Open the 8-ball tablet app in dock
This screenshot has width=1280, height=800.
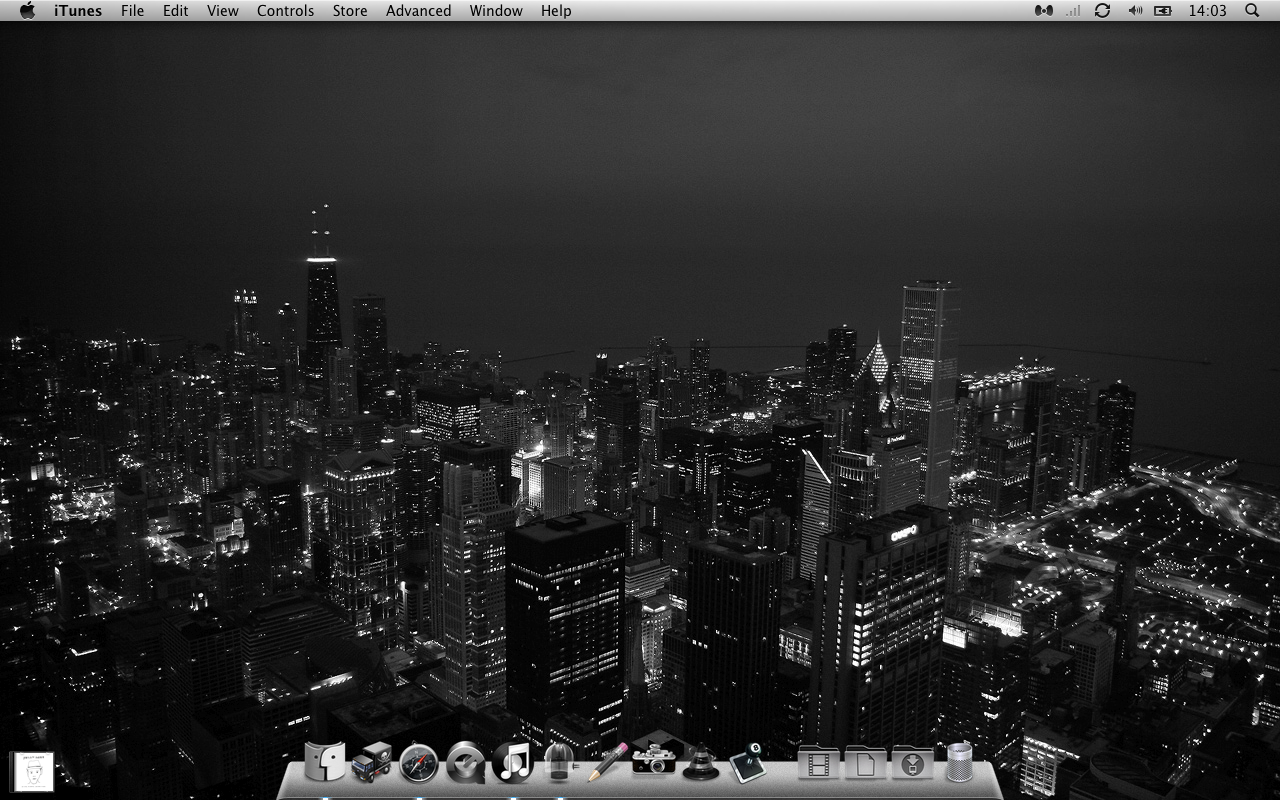747,763
